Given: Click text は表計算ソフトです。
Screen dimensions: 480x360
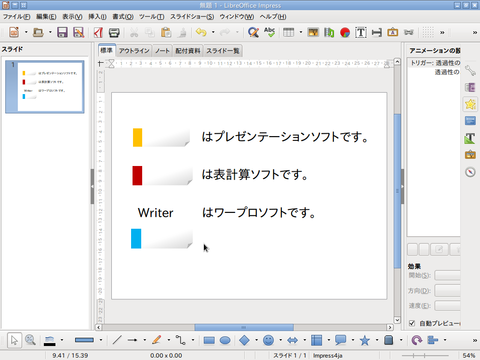Looking at the screenshot, I should click(x=255, y=175).
